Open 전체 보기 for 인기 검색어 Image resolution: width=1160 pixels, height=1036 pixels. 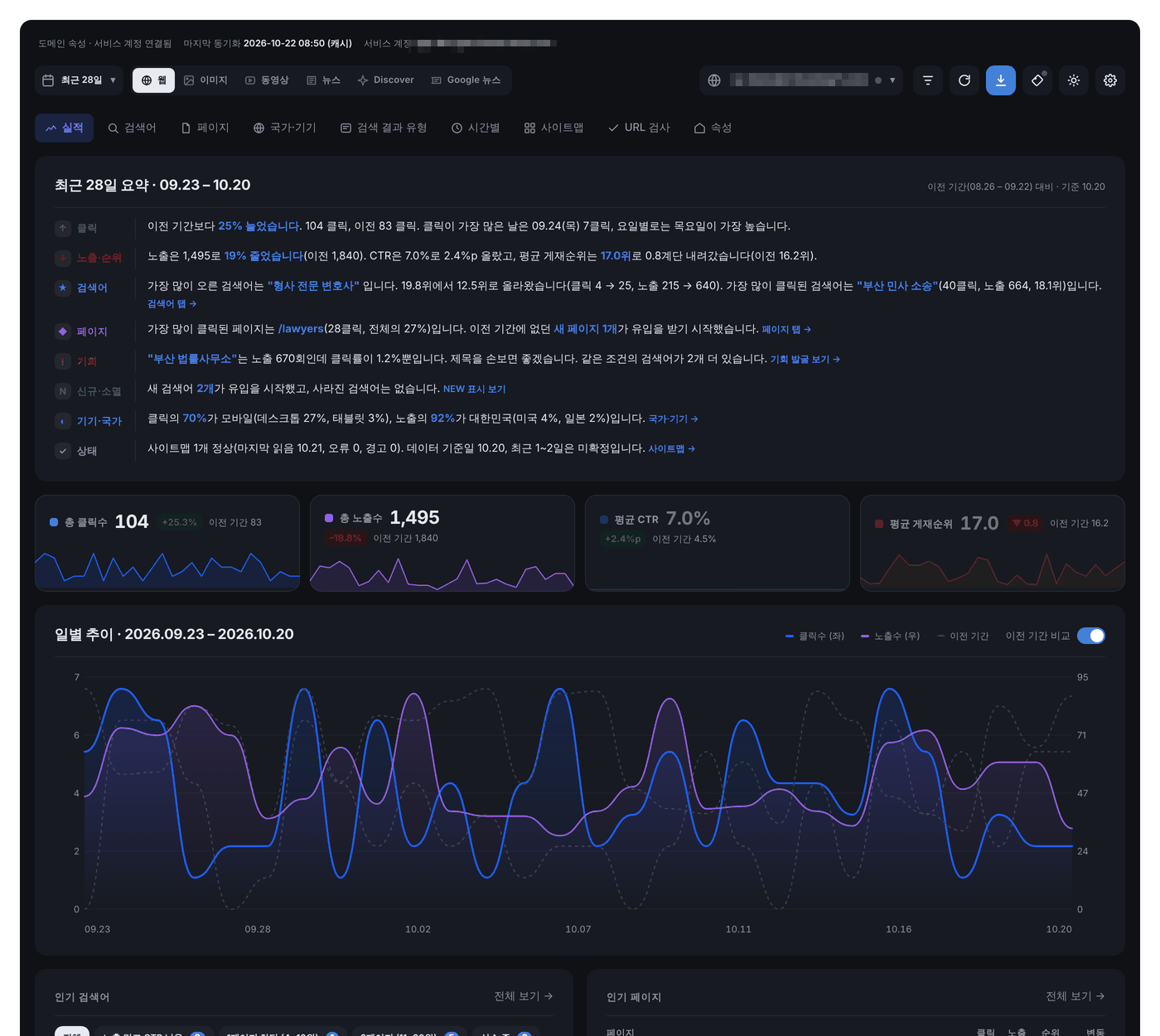pyautogui.click(x=524, y=996)
